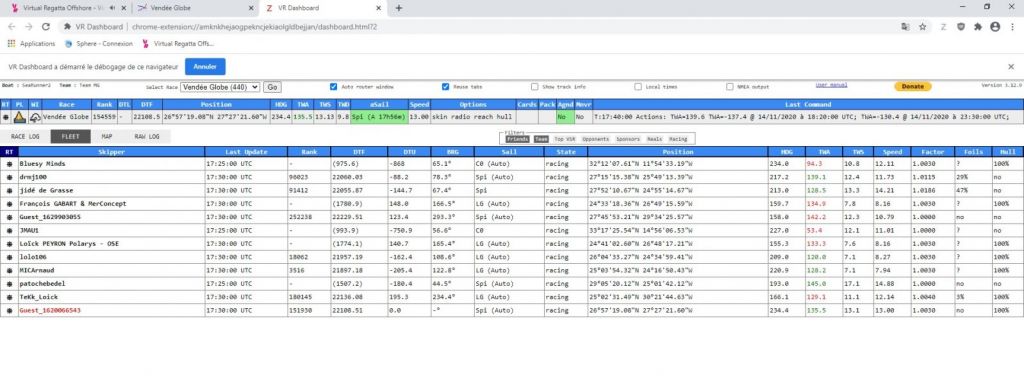The width and height of the screenshot is (1024, 378).
Task: Open router for Loïck PEYRON Polarys via RT icon
Action: (x=9, y=244)
